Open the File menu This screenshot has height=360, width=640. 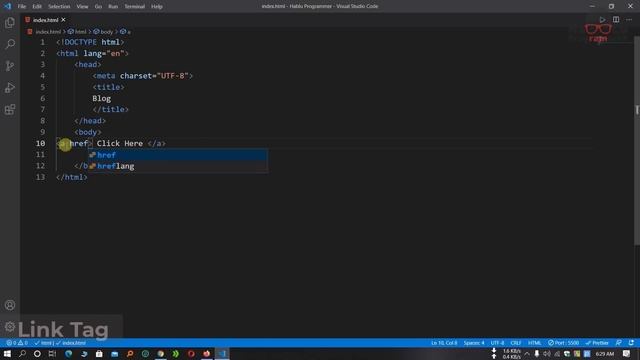click(22, 7)
